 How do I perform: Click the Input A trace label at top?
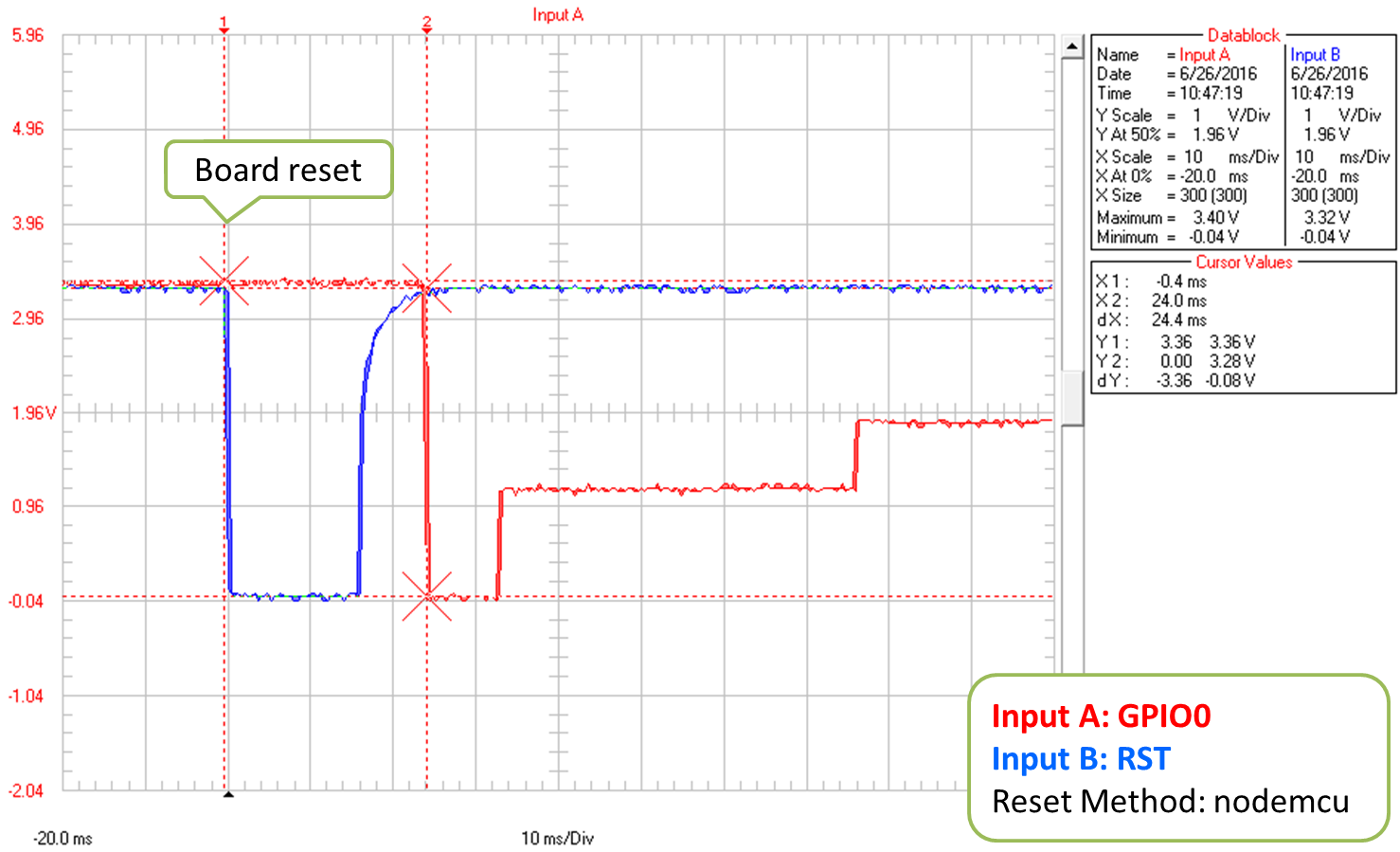(557, 14)
